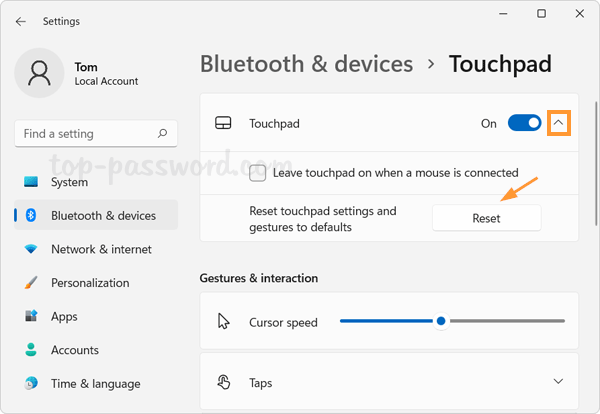Click the System monitor icon in sidebar
Image resolution: width=600 pixels, height=414 pixels.
[31, 182]
